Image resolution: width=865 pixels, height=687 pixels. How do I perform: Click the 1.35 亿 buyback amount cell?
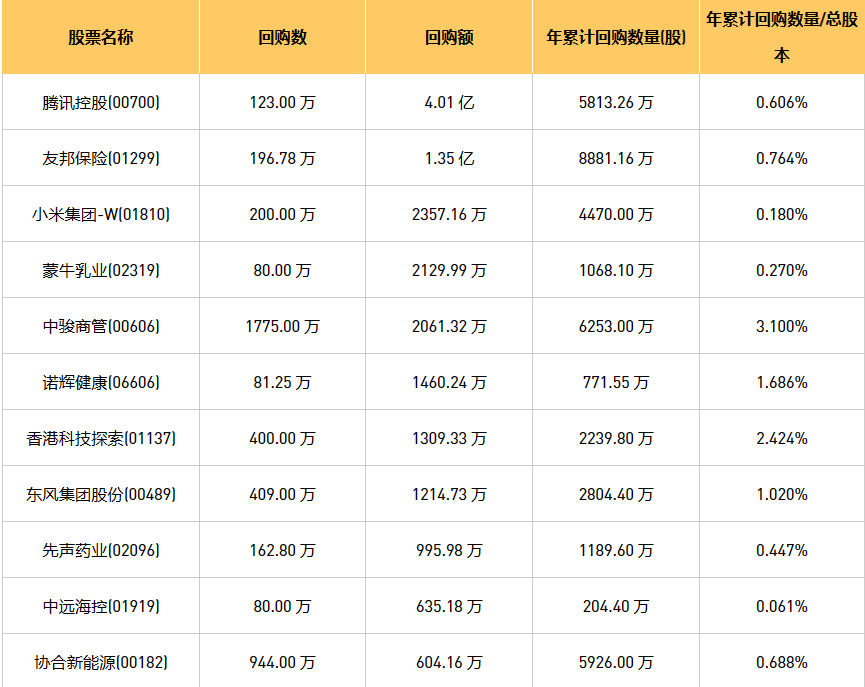(x=449, y=158)
